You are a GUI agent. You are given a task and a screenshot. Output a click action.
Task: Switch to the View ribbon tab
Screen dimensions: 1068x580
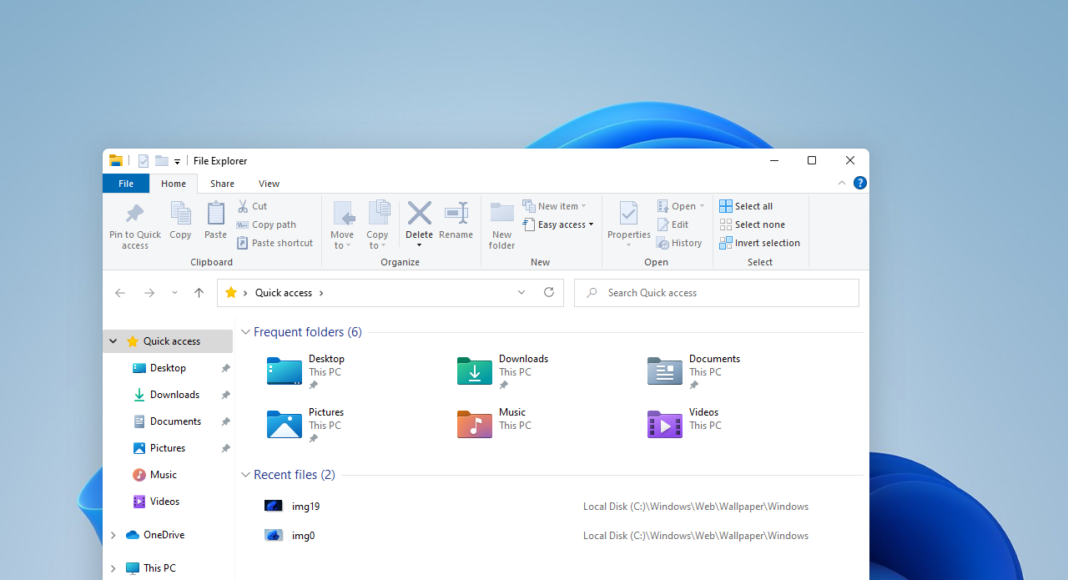tap(269, 184)
